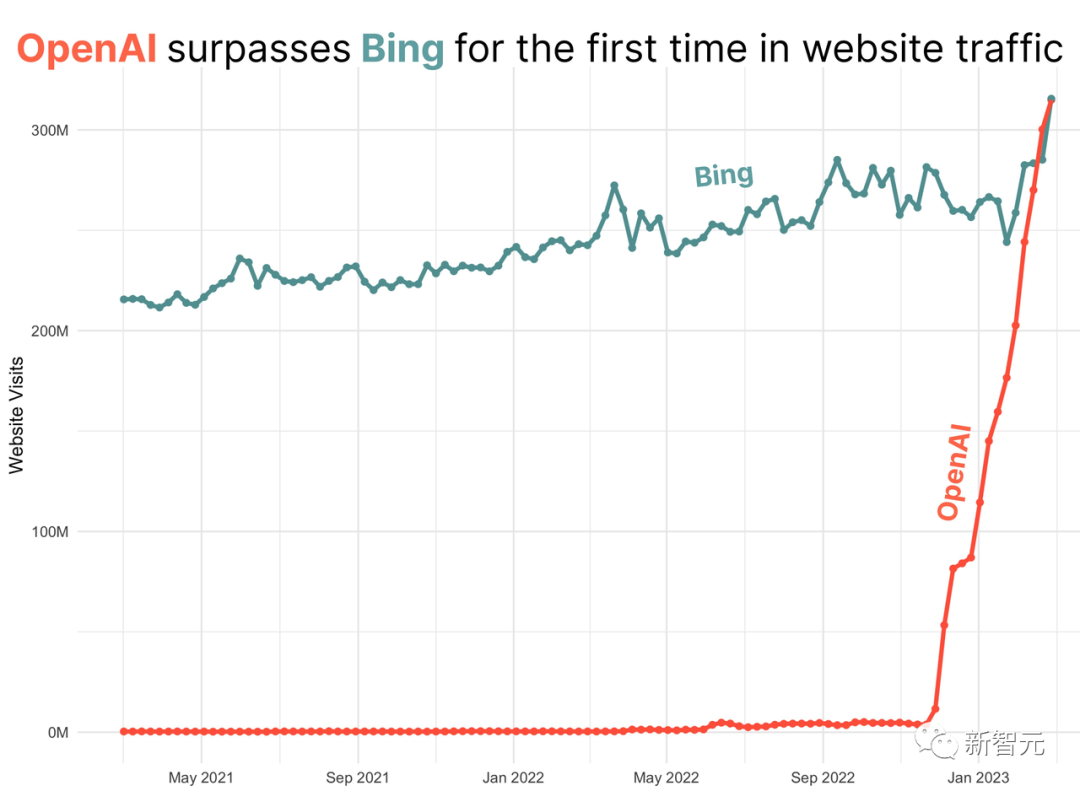Select the orange OpenAI word in the title
Screen dimensions: 1080x791
[87, 49]
